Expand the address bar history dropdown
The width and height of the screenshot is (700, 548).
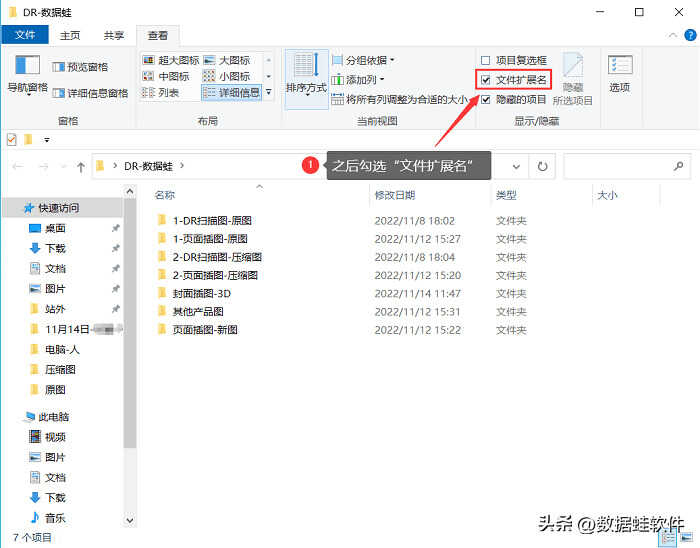click(516, 166)
